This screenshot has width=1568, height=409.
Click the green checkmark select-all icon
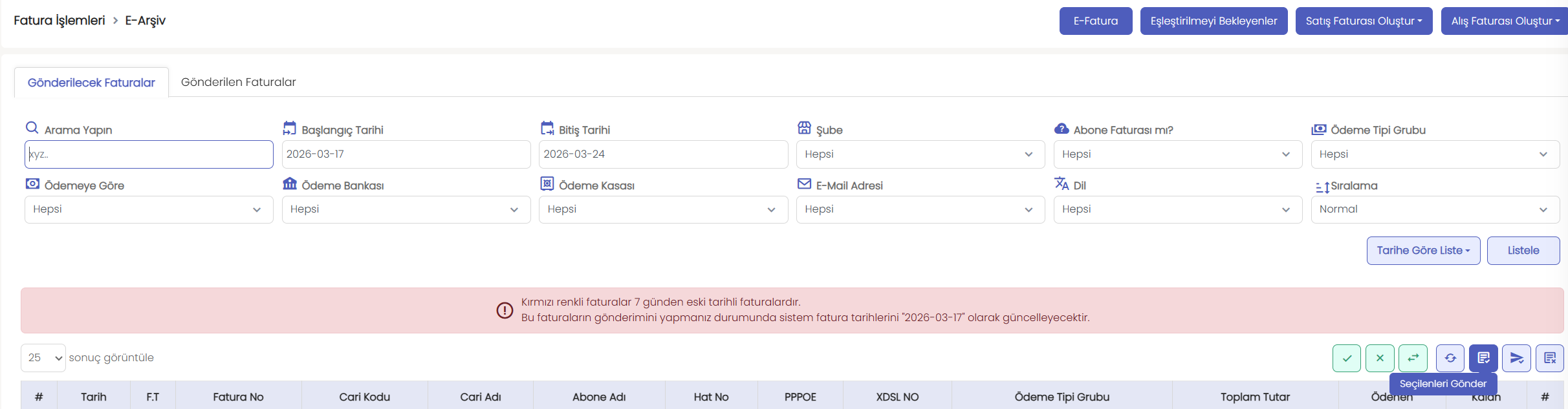pos(1346,358)
